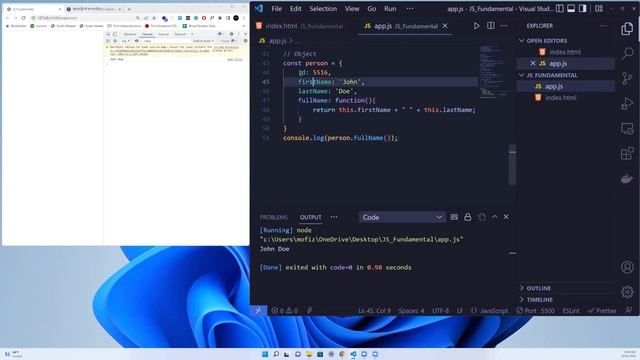Open the File menu
Image resolution: width=640 pixels, height=360 pixels.
coord(277,9)
